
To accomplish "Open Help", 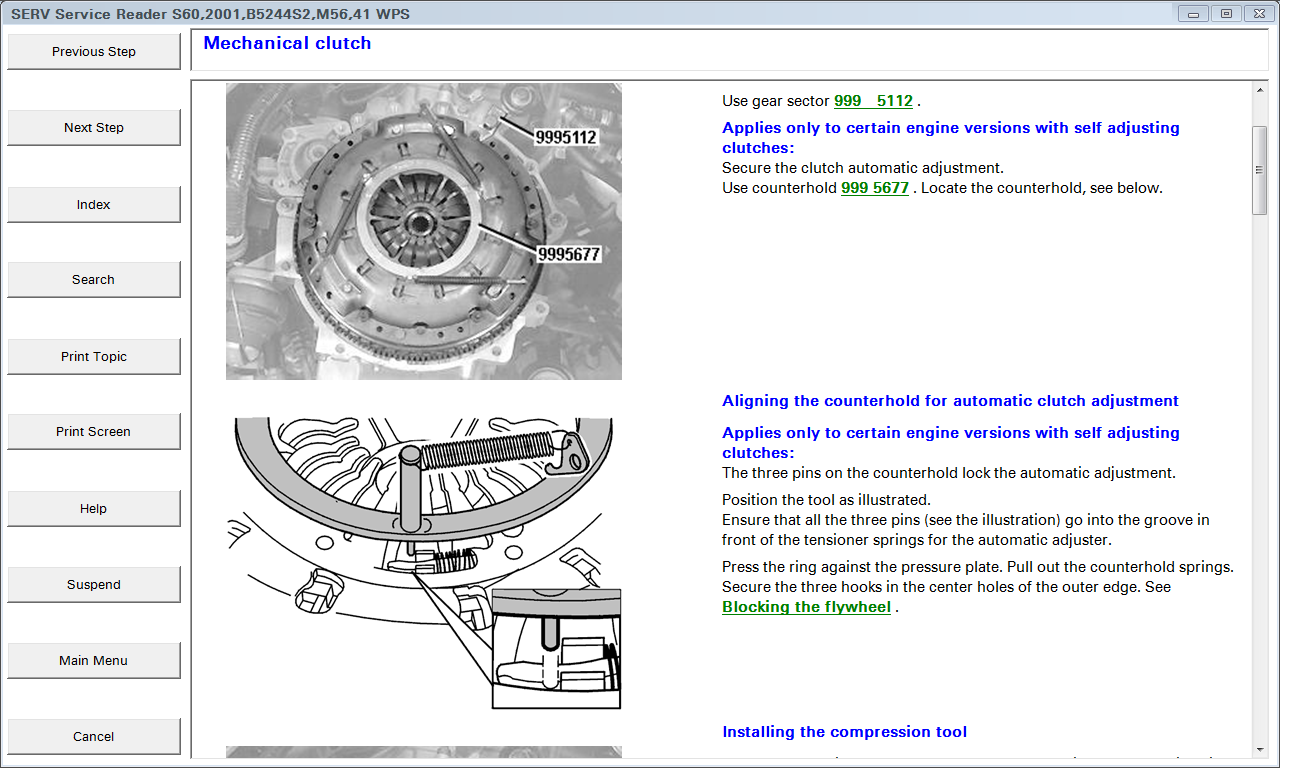I will coord(94,508).
